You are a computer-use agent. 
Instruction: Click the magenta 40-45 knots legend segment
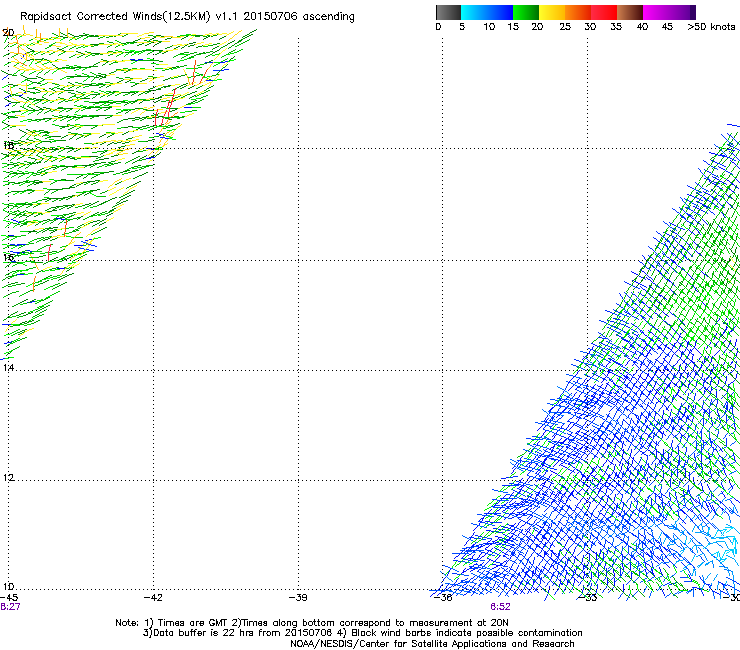[656, 12]
